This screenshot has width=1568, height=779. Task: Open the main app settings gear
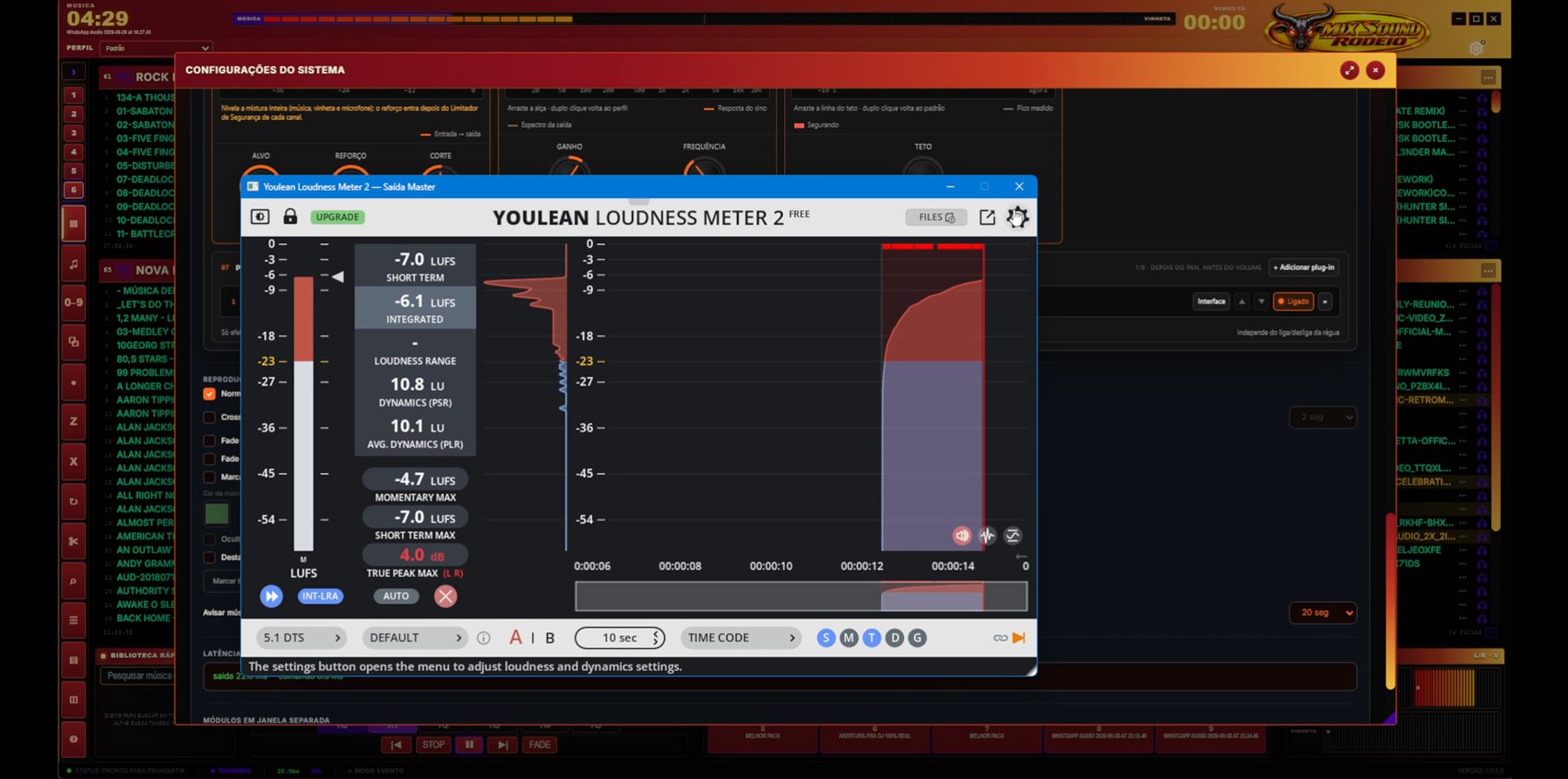pyautogui.click(x=1477, y=48)
